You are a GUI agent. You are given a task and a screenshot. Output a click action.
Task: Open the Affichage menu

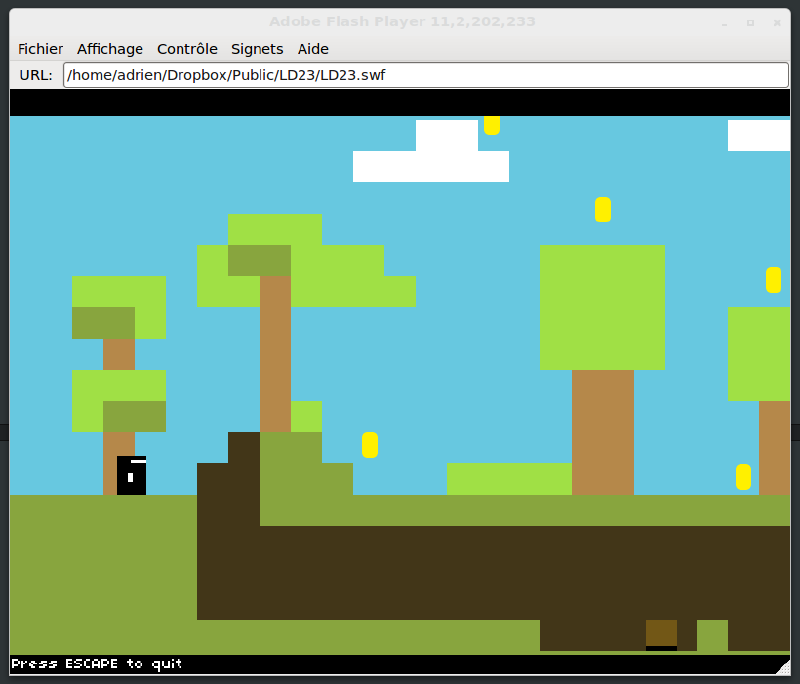[110, 49]
